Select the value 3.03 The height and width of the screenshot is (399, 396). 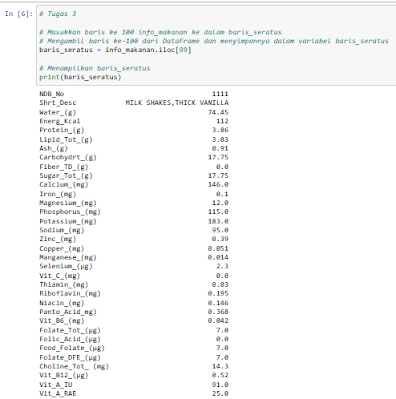click(220, 140)
